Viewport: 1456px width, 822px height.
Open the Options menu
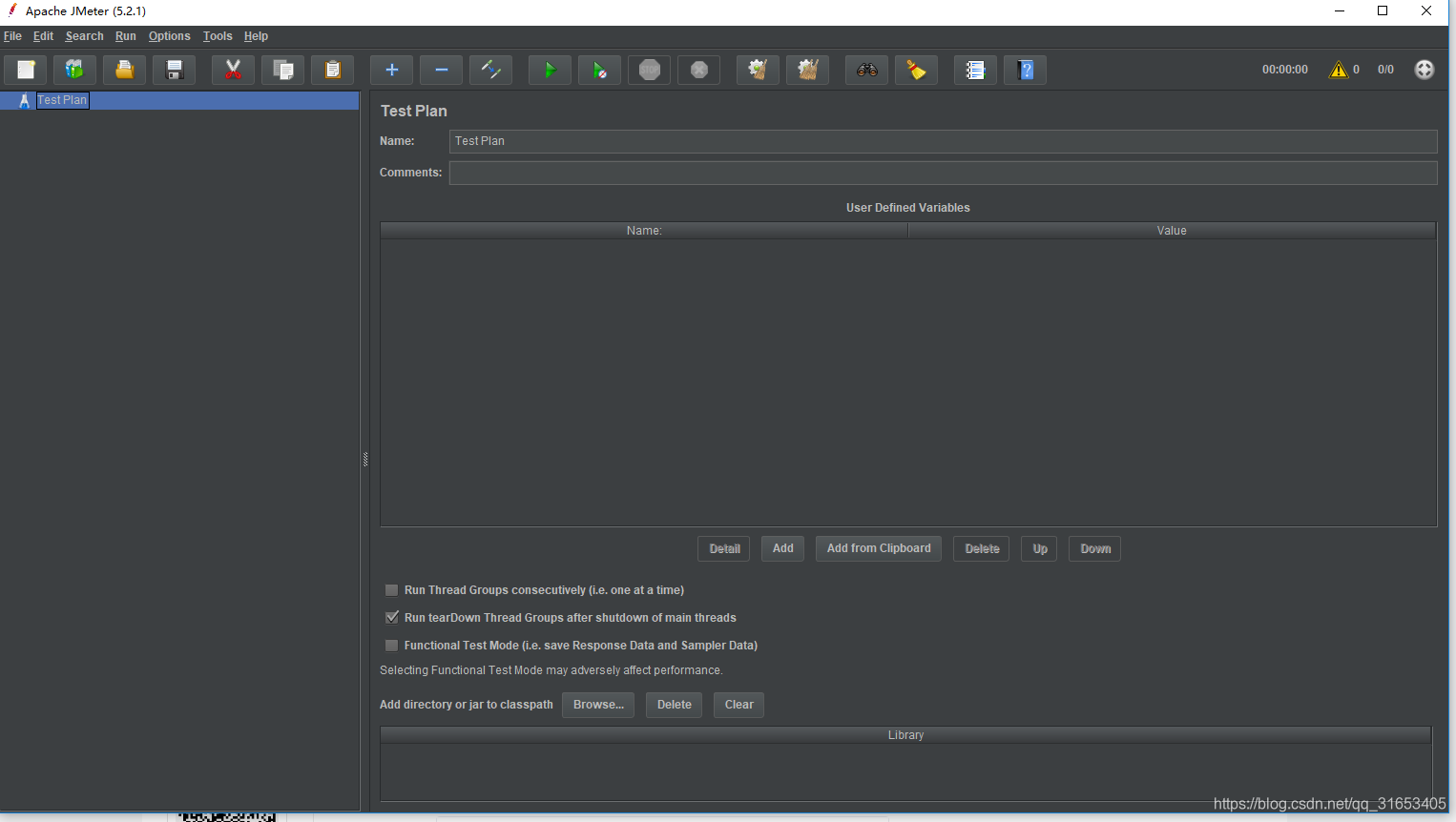click(x=170, y=36)
